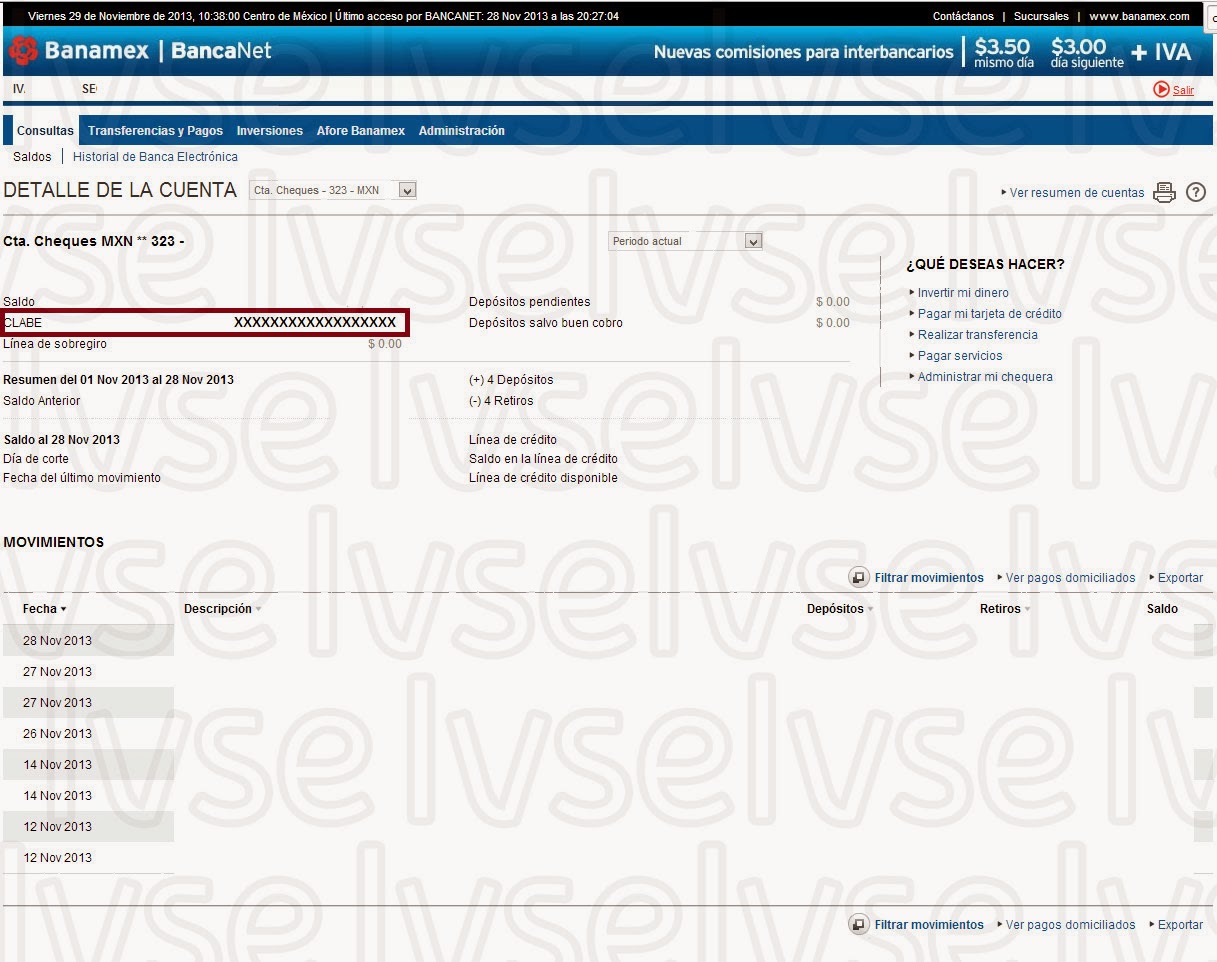The height and width of the screenshot is (962, 1217).
Task: Open the account selector dropdown
Action: (x=333, y=190)
